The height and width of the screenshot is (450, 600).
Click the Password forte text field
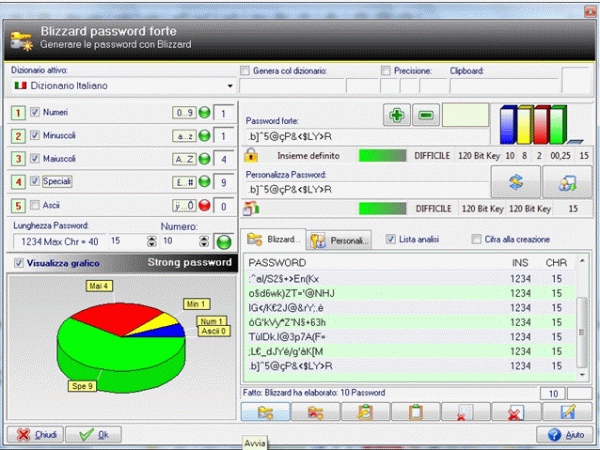[367, 137]
